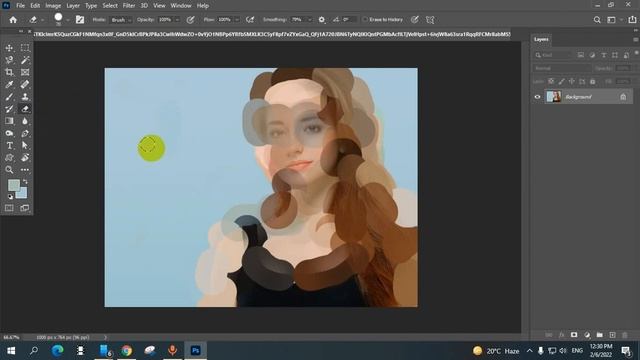
Task: Open the Opacity value dropdown arrow
Action: 177,20
